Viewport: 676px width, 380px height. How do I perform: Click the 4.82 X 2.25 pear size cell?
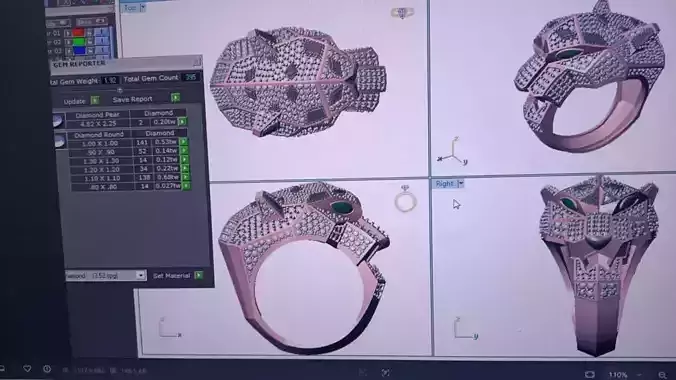point(98,124)
